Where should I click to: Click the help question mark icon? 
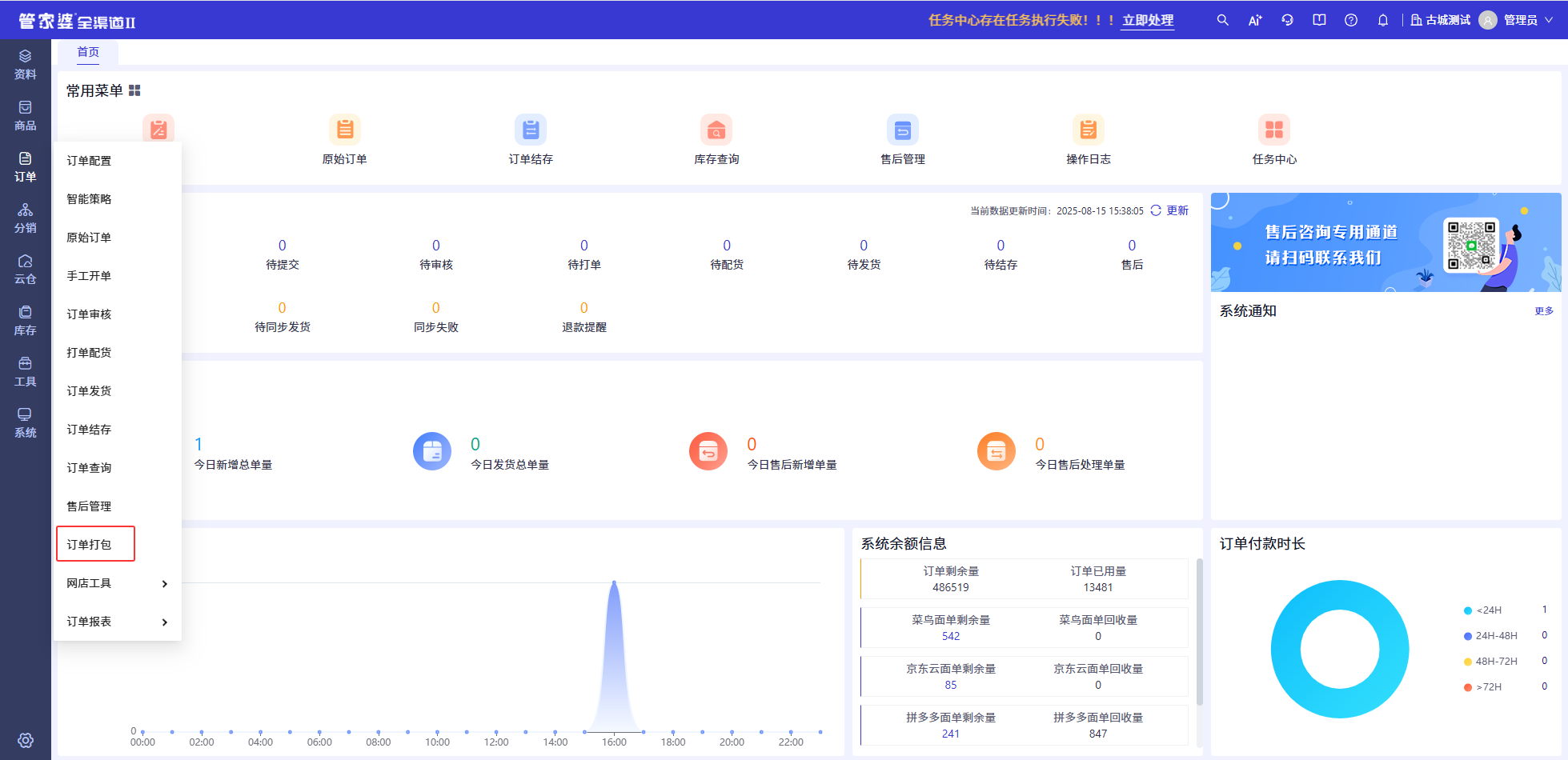1351,20
